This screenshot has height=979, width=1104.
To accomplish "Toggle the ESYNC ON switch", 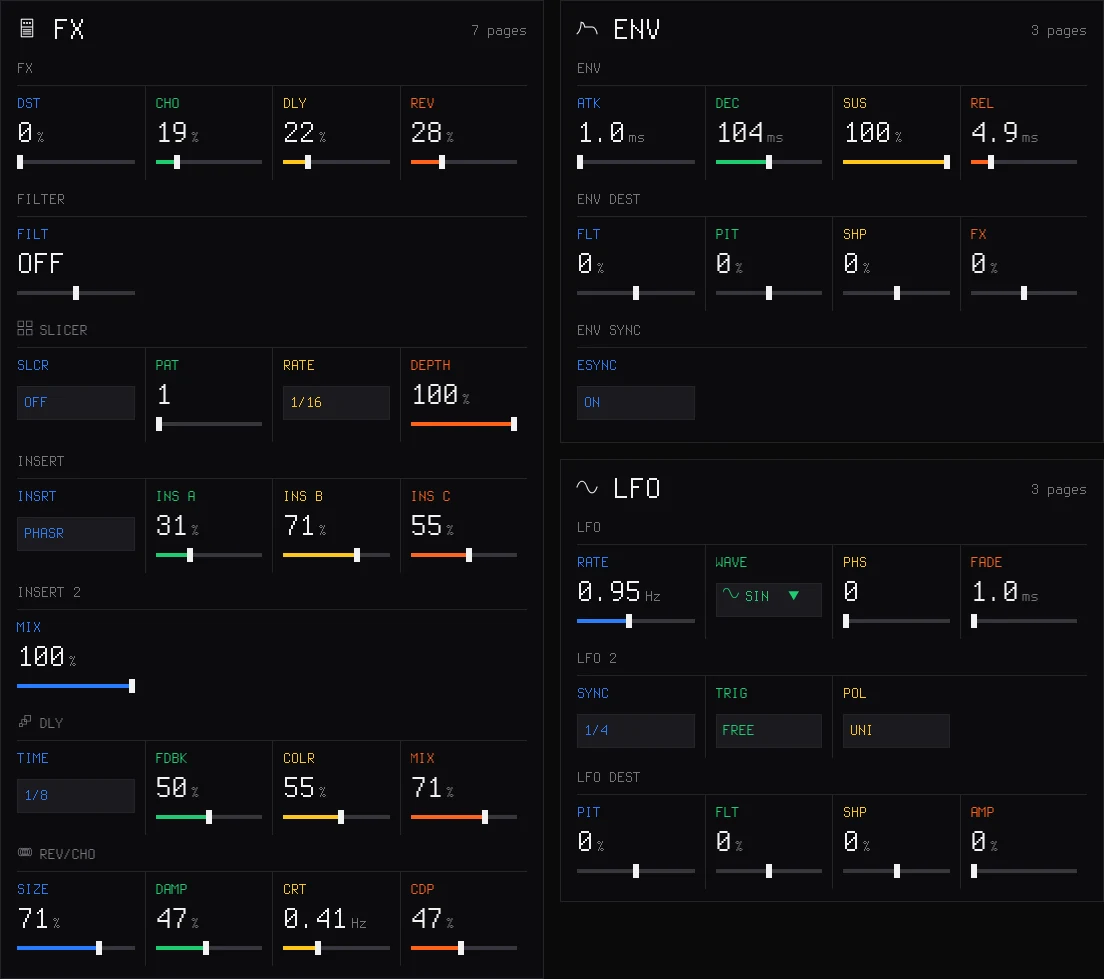I will tap(636, 402).
